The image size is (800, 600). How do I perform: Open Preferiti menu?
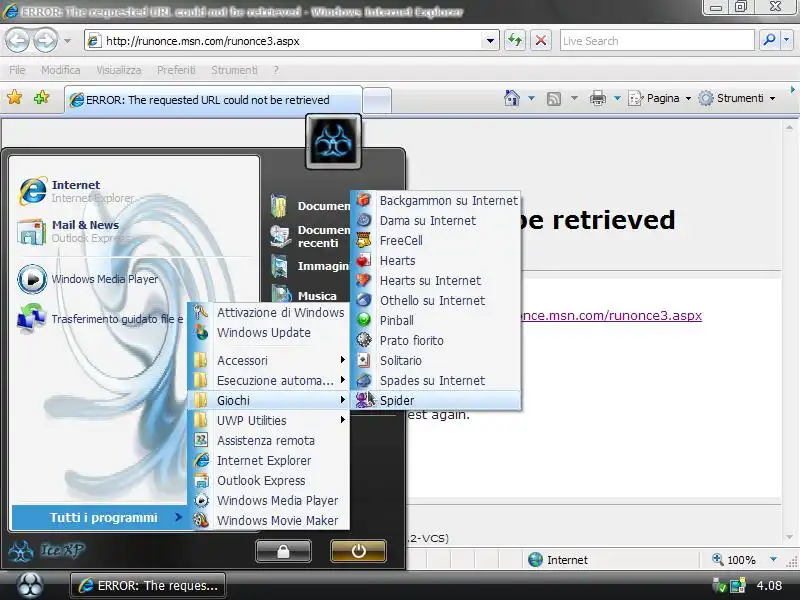coord(176,70)
